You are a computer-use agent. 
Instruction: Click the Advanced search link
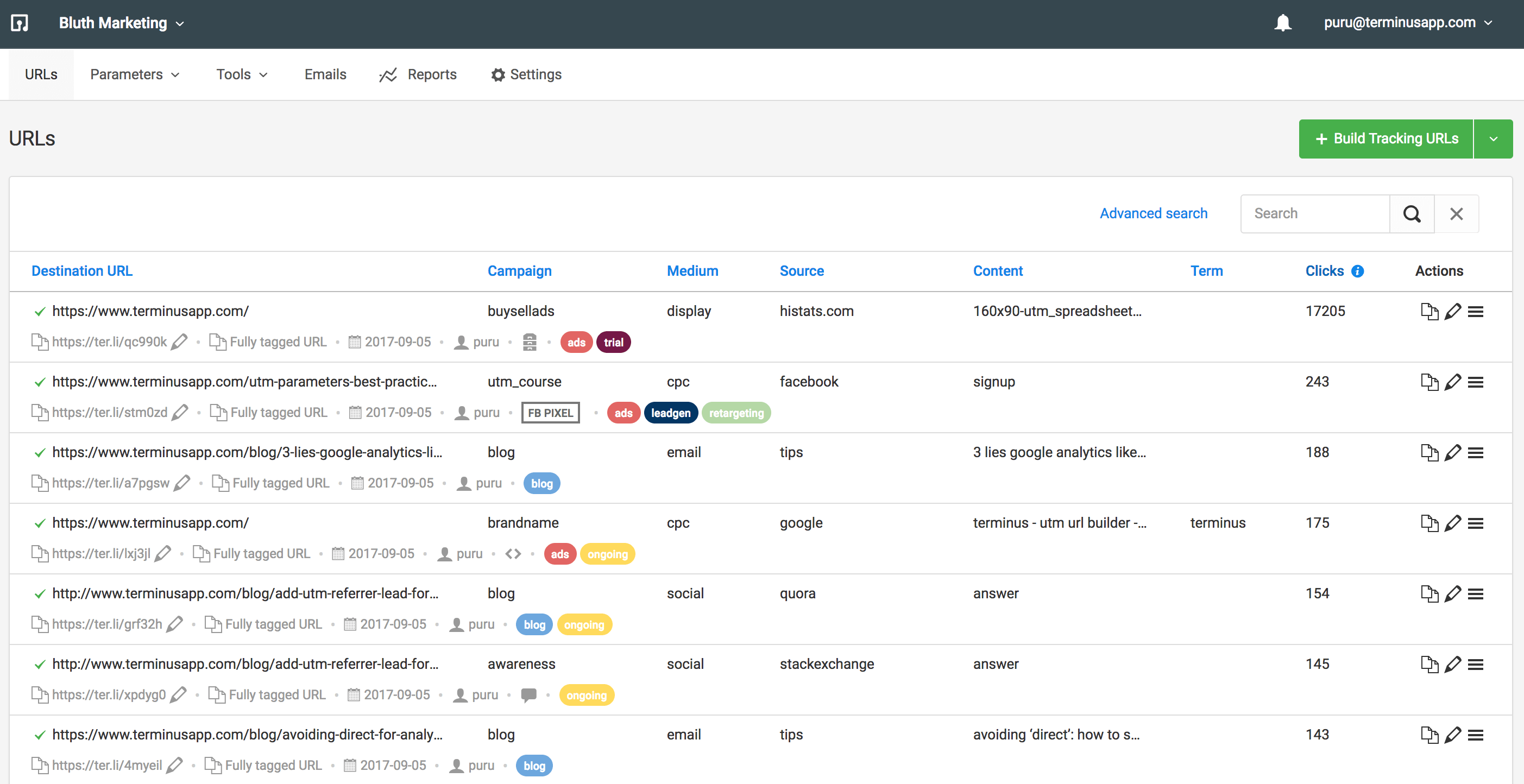tap(1153, 212)
